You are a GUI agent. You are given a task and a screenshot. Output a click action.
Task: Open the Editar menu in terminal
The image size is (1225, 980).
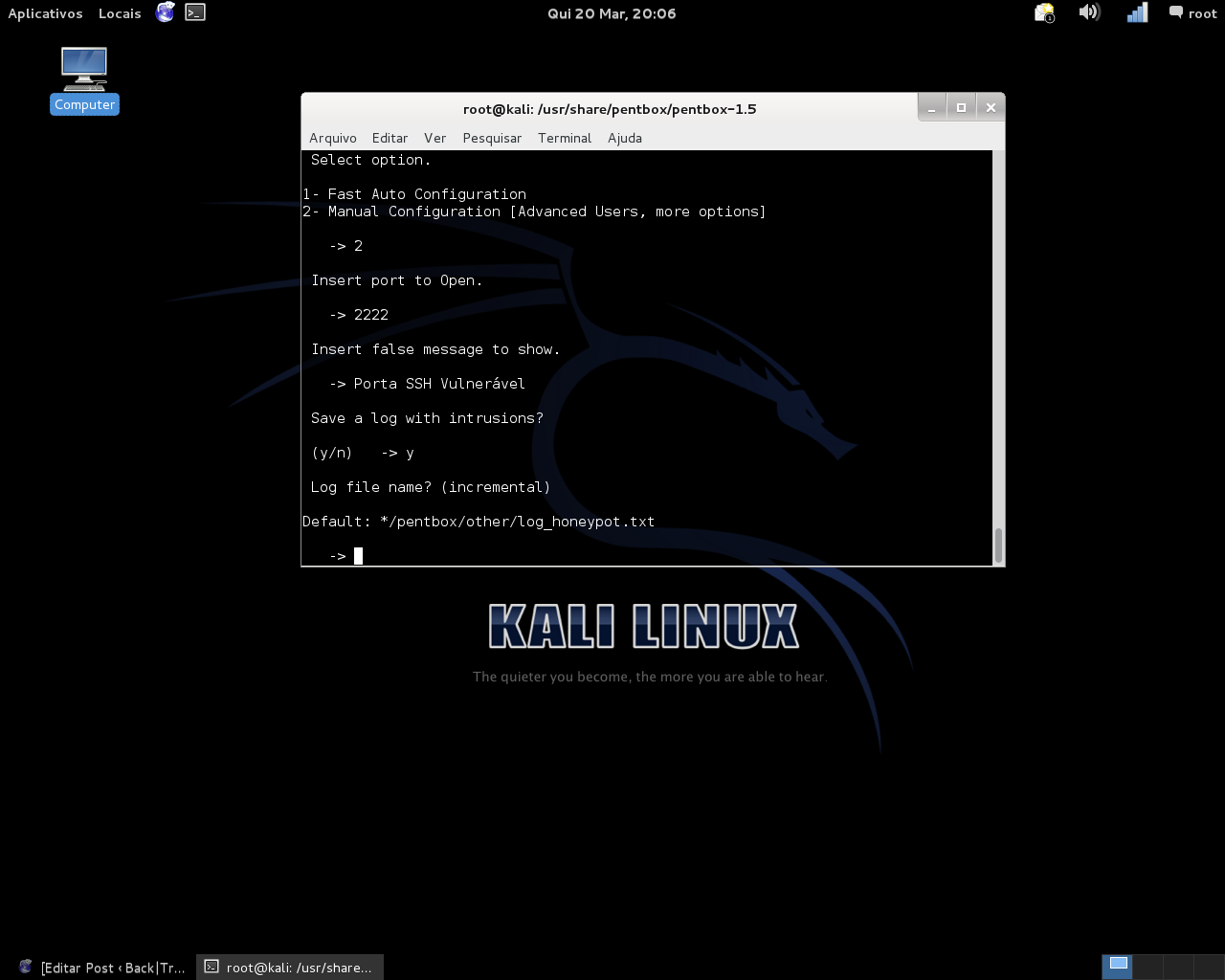pos(390,138)
